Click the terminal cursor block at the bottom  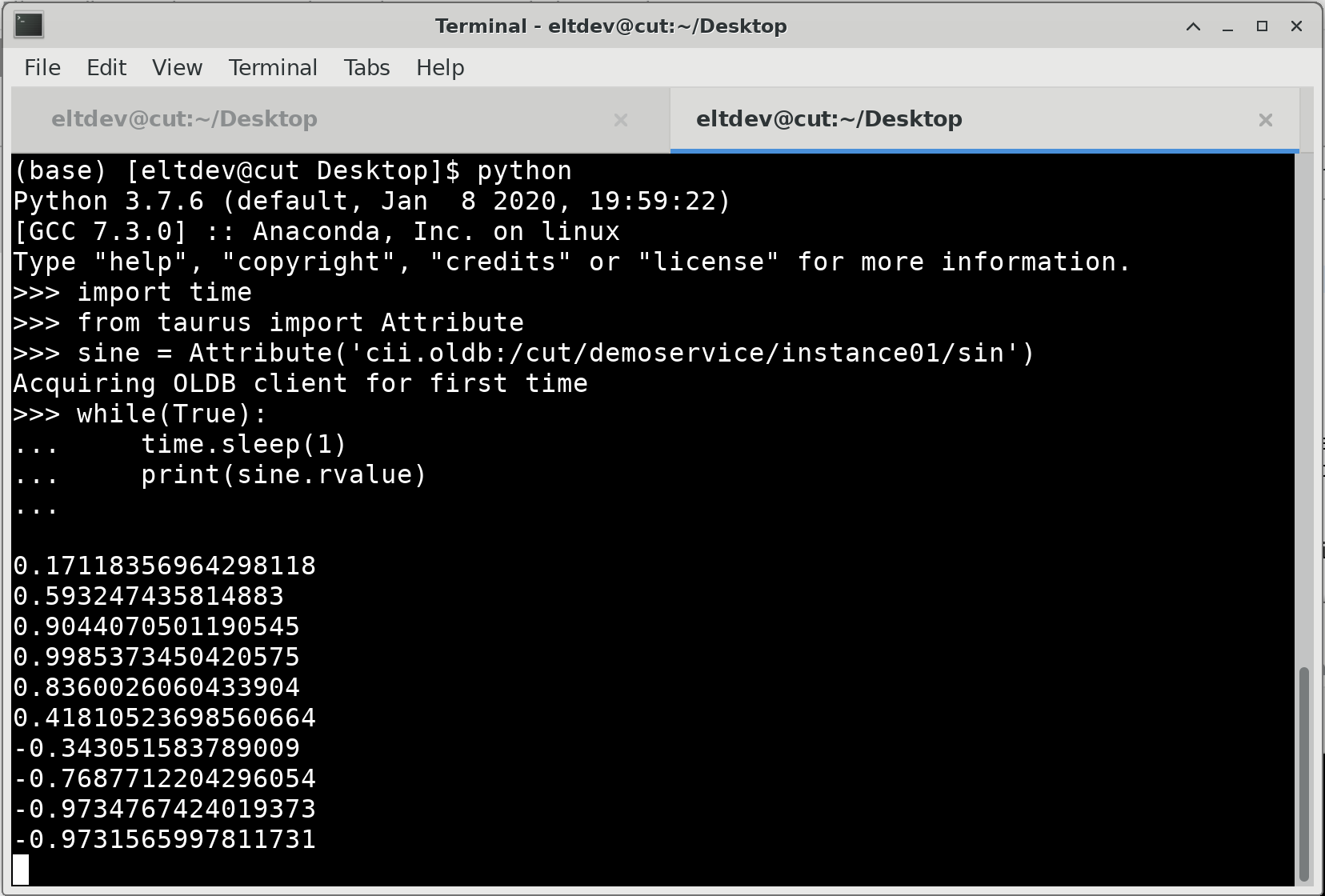click(21, 870)
